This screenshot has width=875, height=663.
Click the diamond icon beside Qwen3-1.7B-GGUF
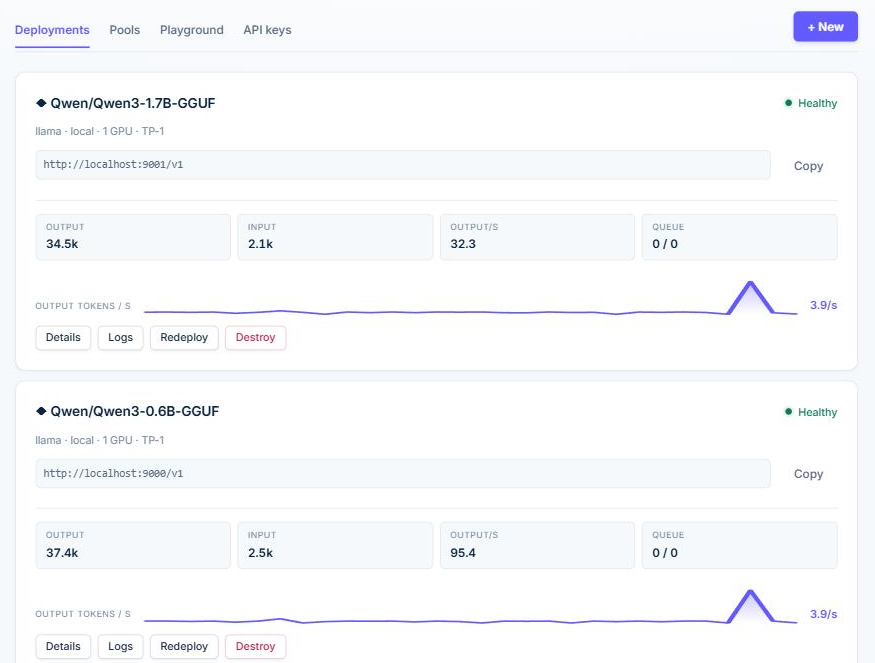[x=41, y=103]
